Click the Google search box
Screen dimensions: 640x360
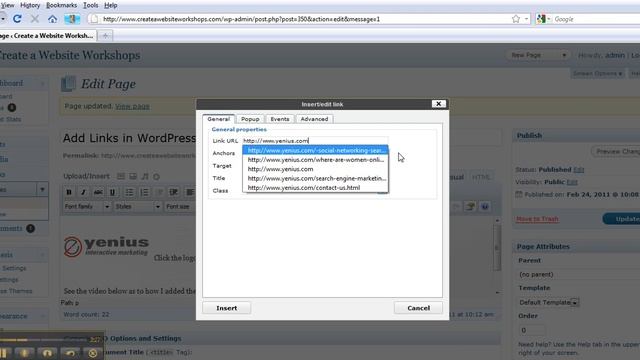point(597,19)
